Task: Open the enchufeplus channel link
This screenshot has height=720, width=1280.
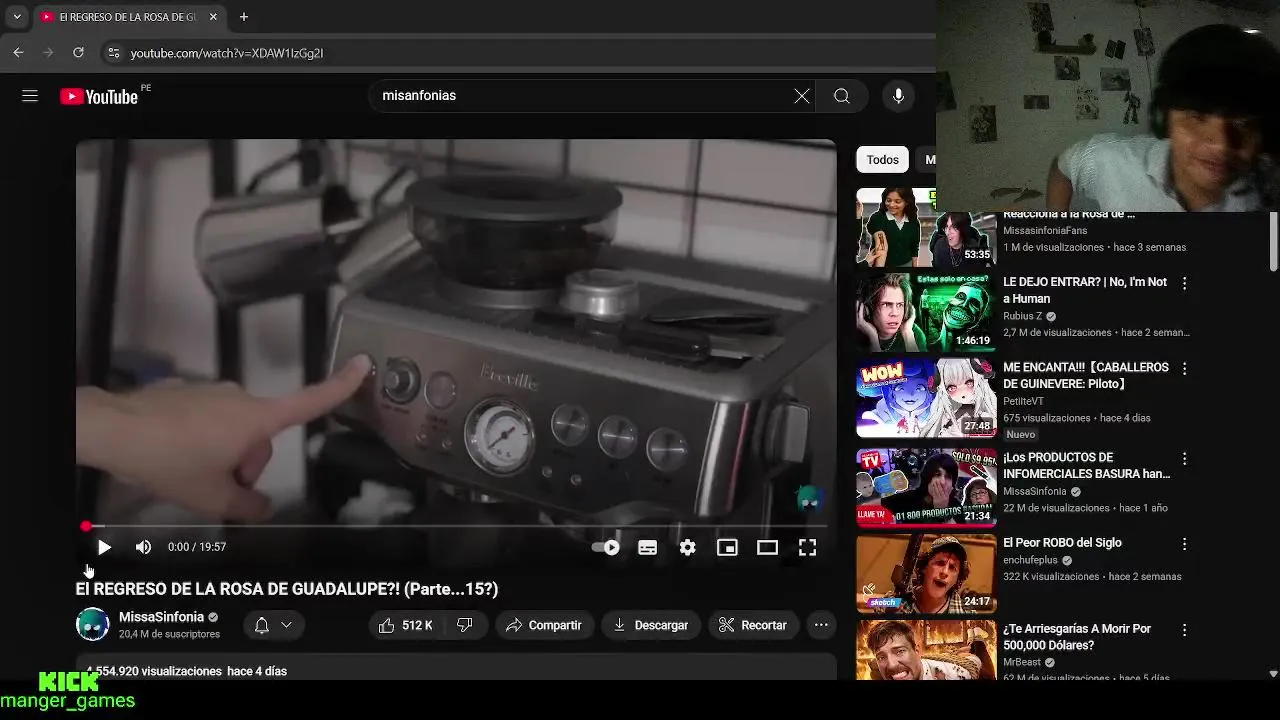Action: 1032,560
